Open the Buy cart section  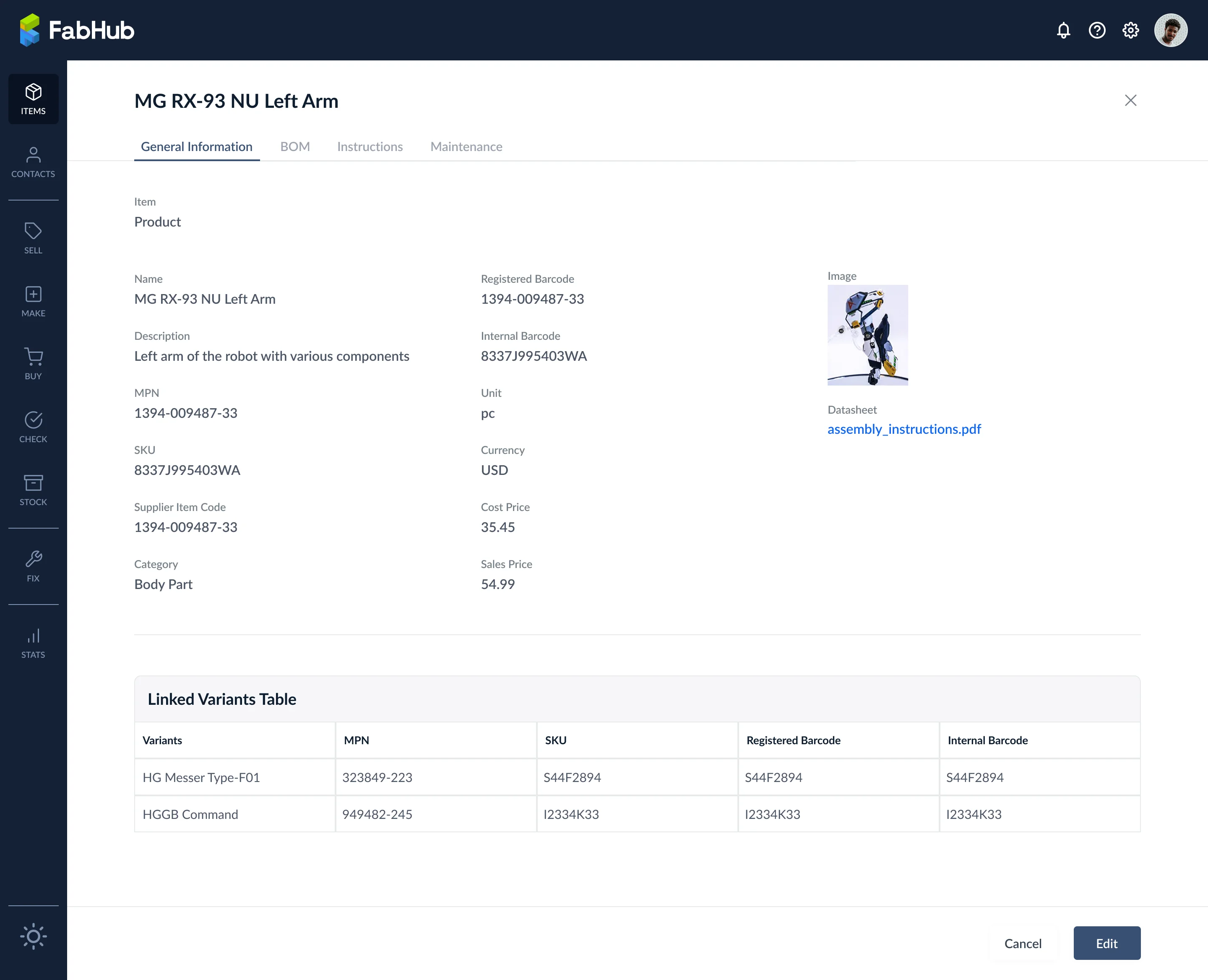pyautogui.click(x=33, y=364)
